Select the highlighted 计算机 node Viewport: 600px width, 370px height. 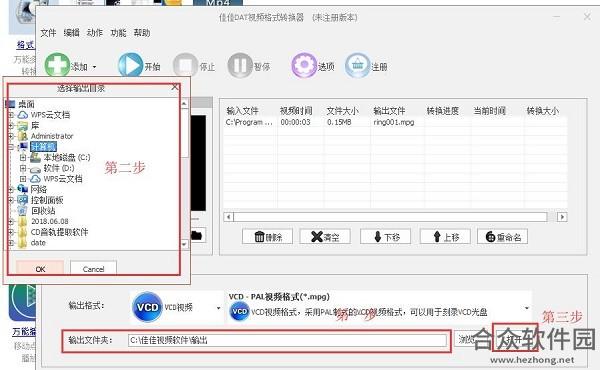pos(43,147)
